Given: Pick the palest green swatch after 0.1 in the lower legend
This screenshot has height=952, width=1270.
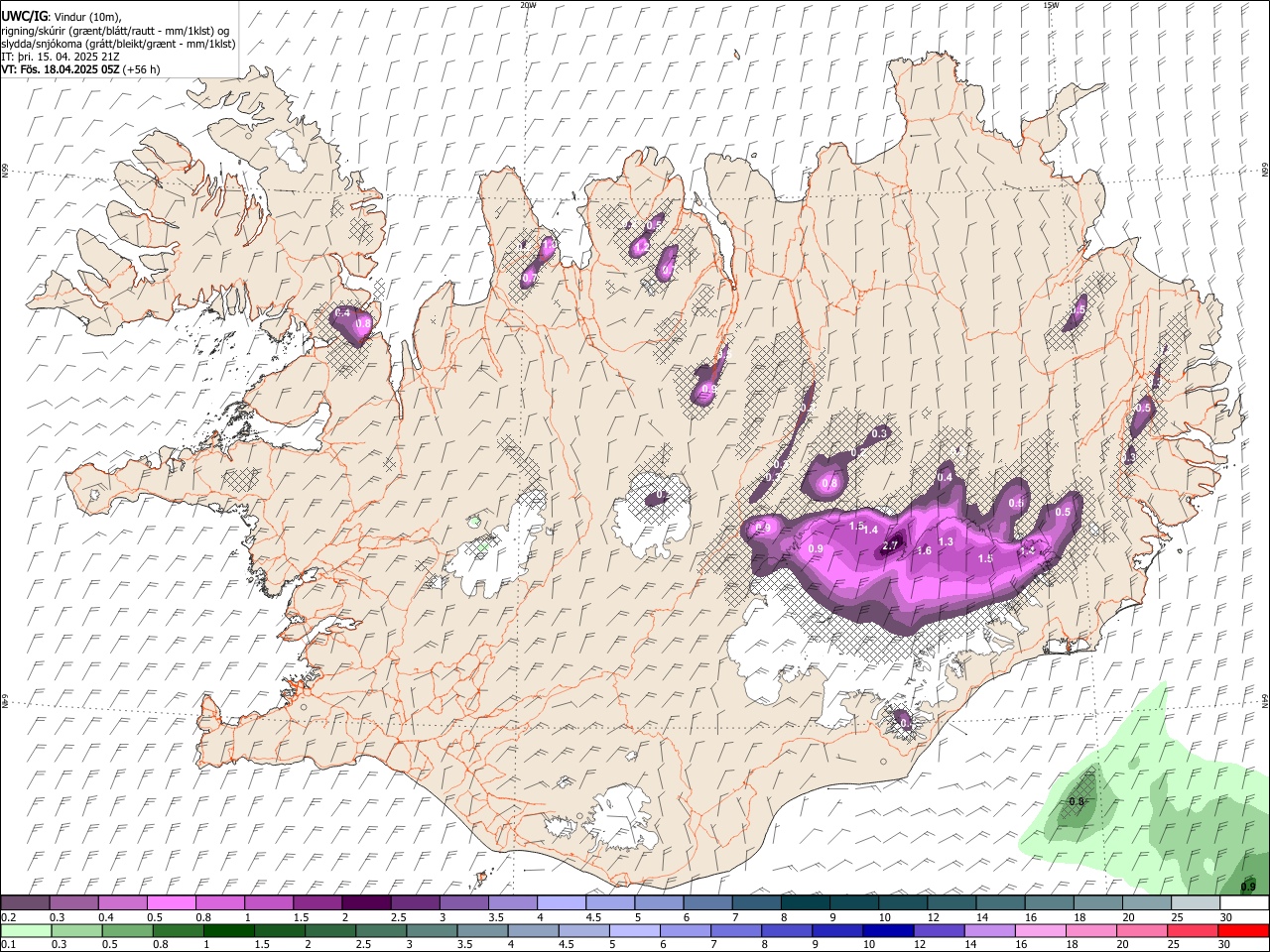Looking at the screenshot, I should 26,930.
